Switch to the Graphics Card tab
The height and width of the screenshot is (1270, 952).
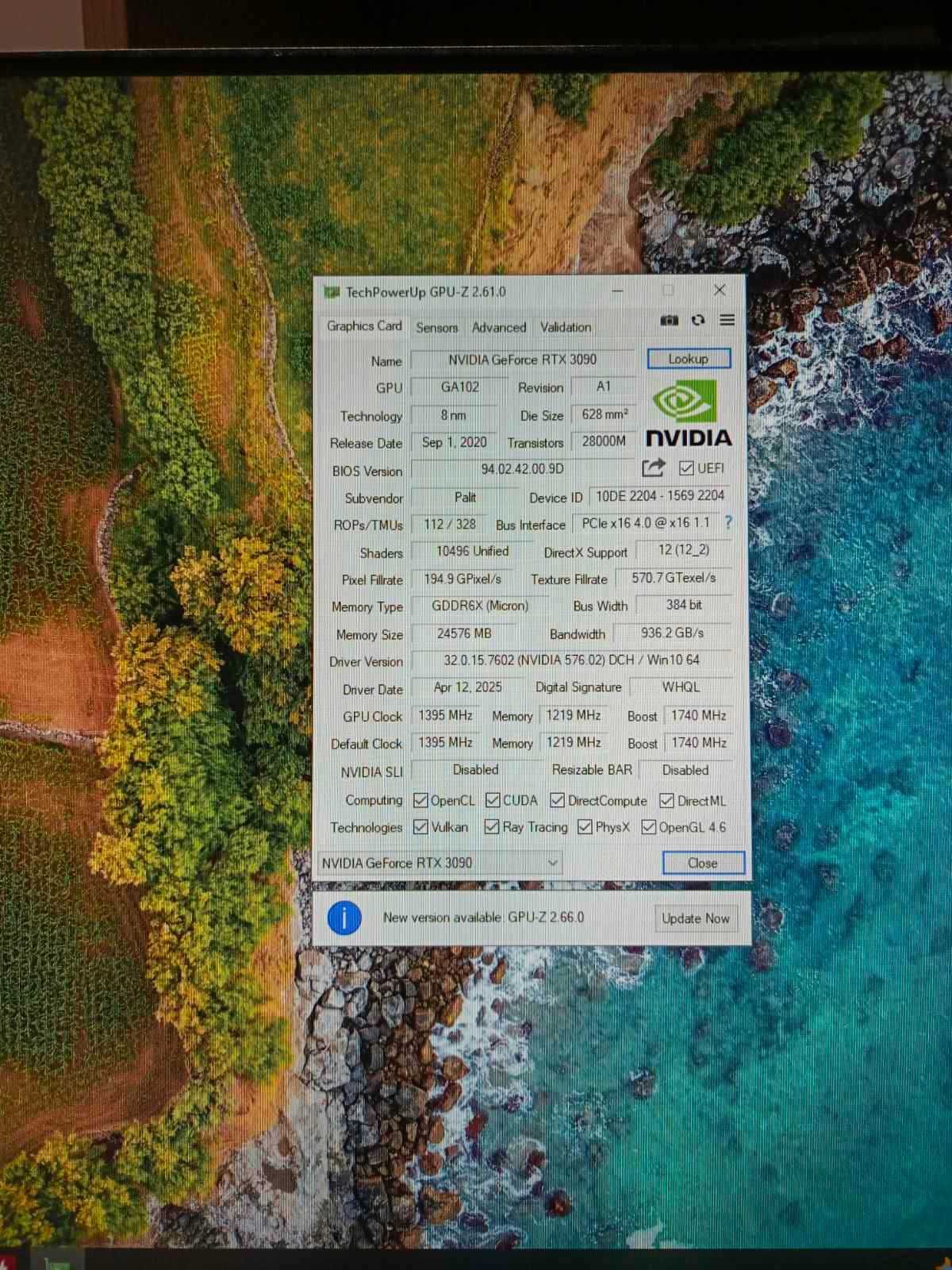coord(364,326)
